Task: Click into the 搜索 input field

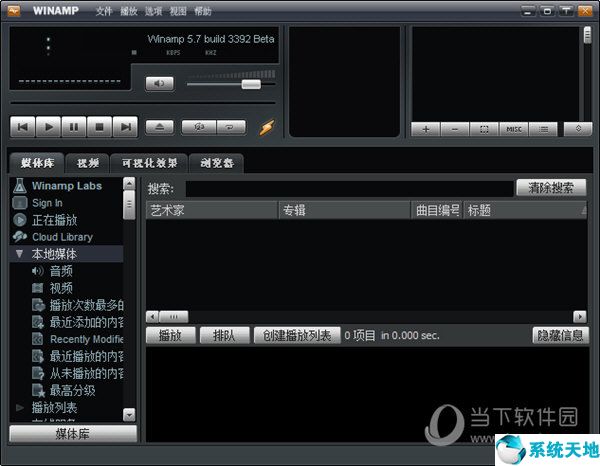Action: click(349, 189)
